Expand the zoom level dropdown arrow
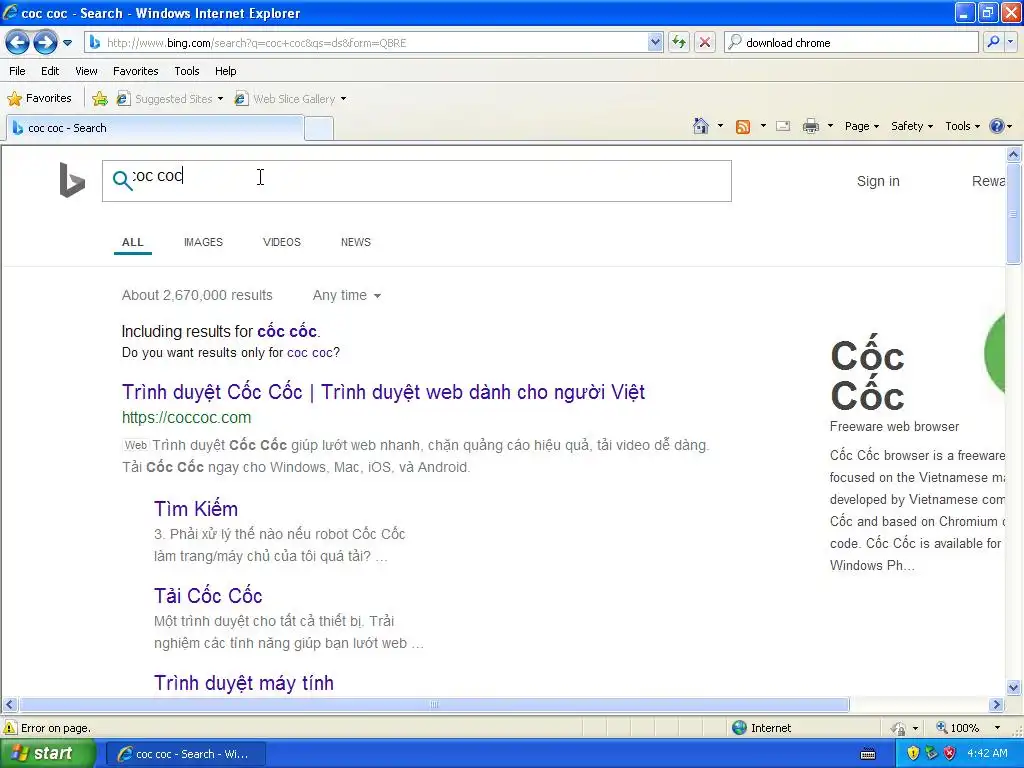The height and width of the screenshot is (768, 1024). (997, 728)
